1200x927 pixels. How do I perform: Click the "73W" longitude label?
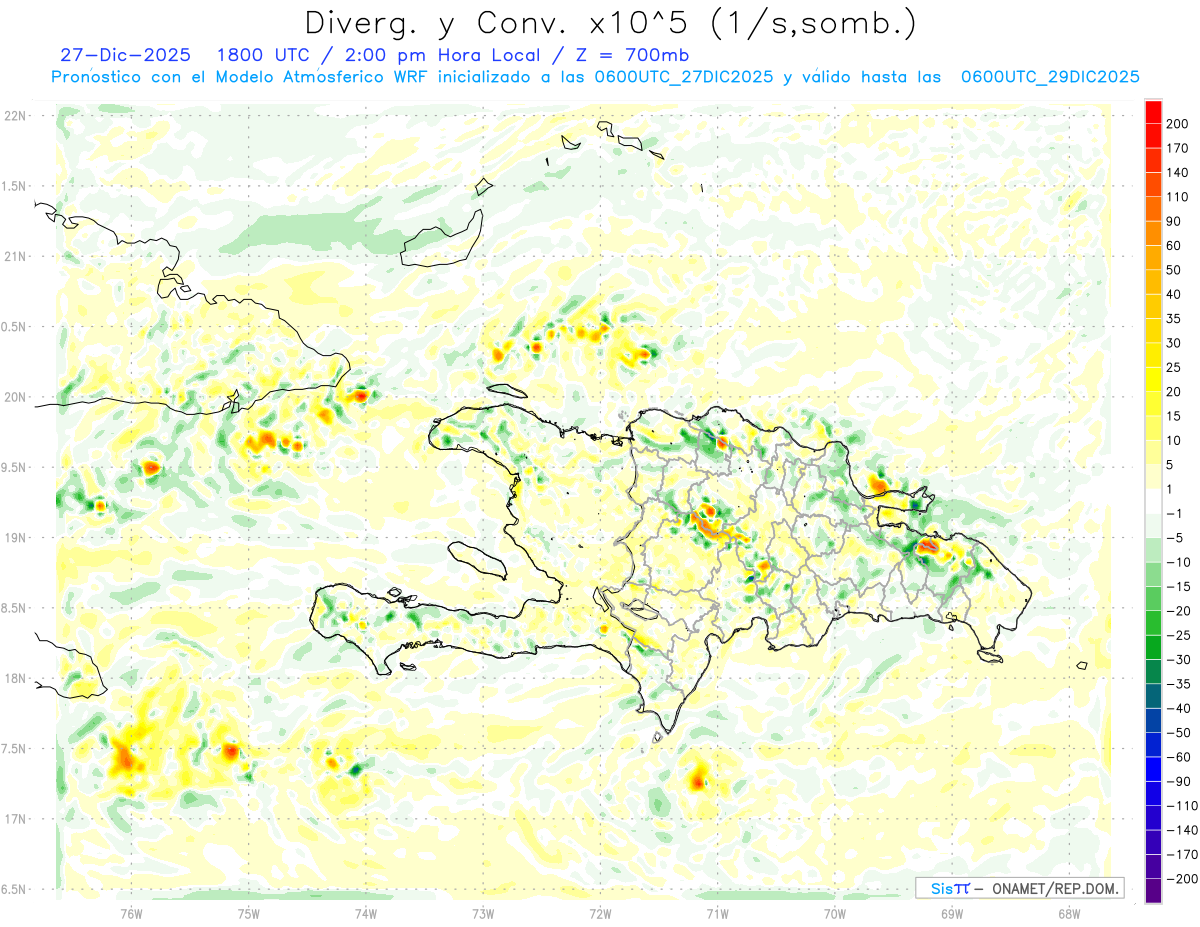tap(483, 912)
